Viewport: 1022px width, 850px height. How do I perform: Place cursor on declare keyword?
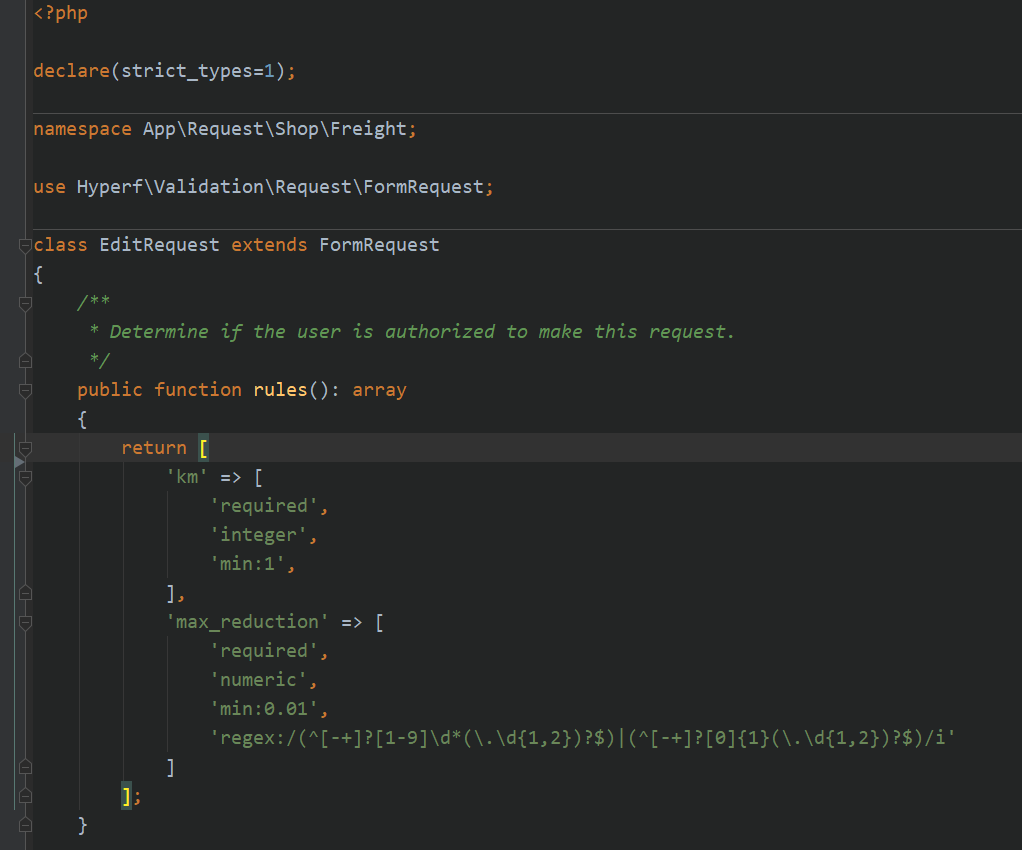(x=72, y=70)
